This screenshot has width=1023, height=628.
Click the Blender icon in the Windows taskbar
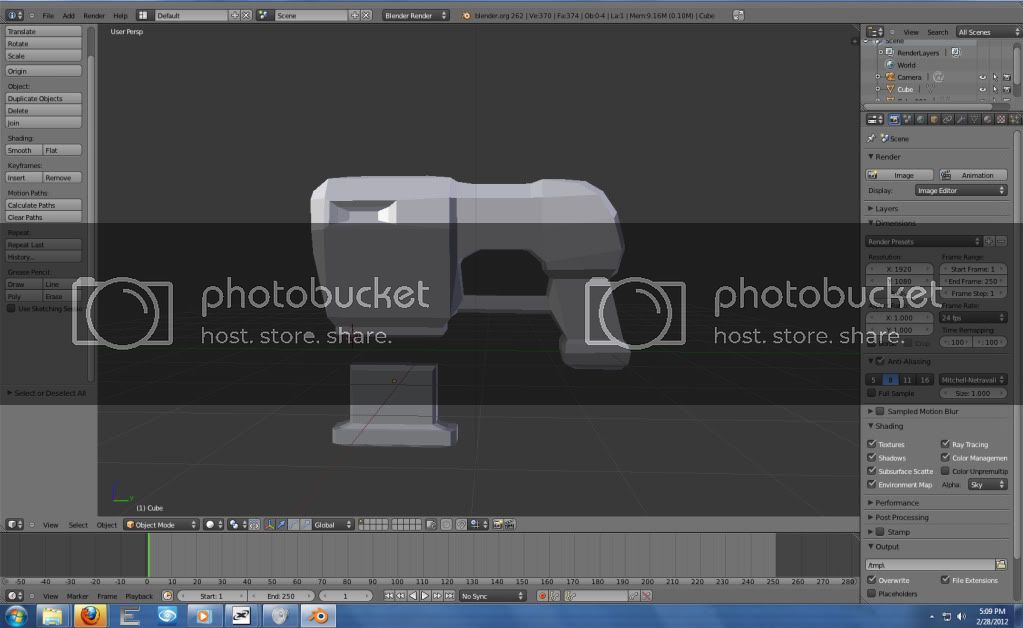click(x=319, y=614)
